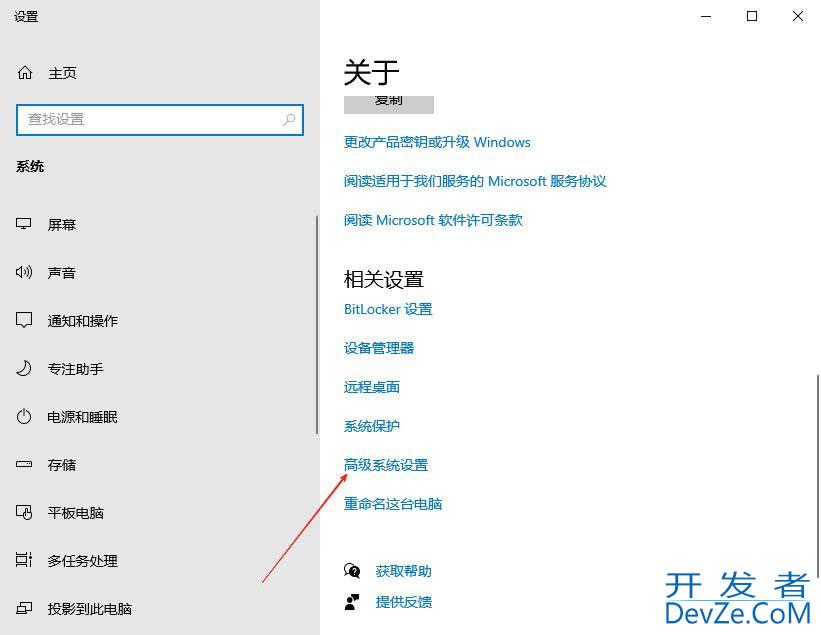Click the 存储 drive icon
This screenshot has width=821, height=635.
(x=24, y=464)
